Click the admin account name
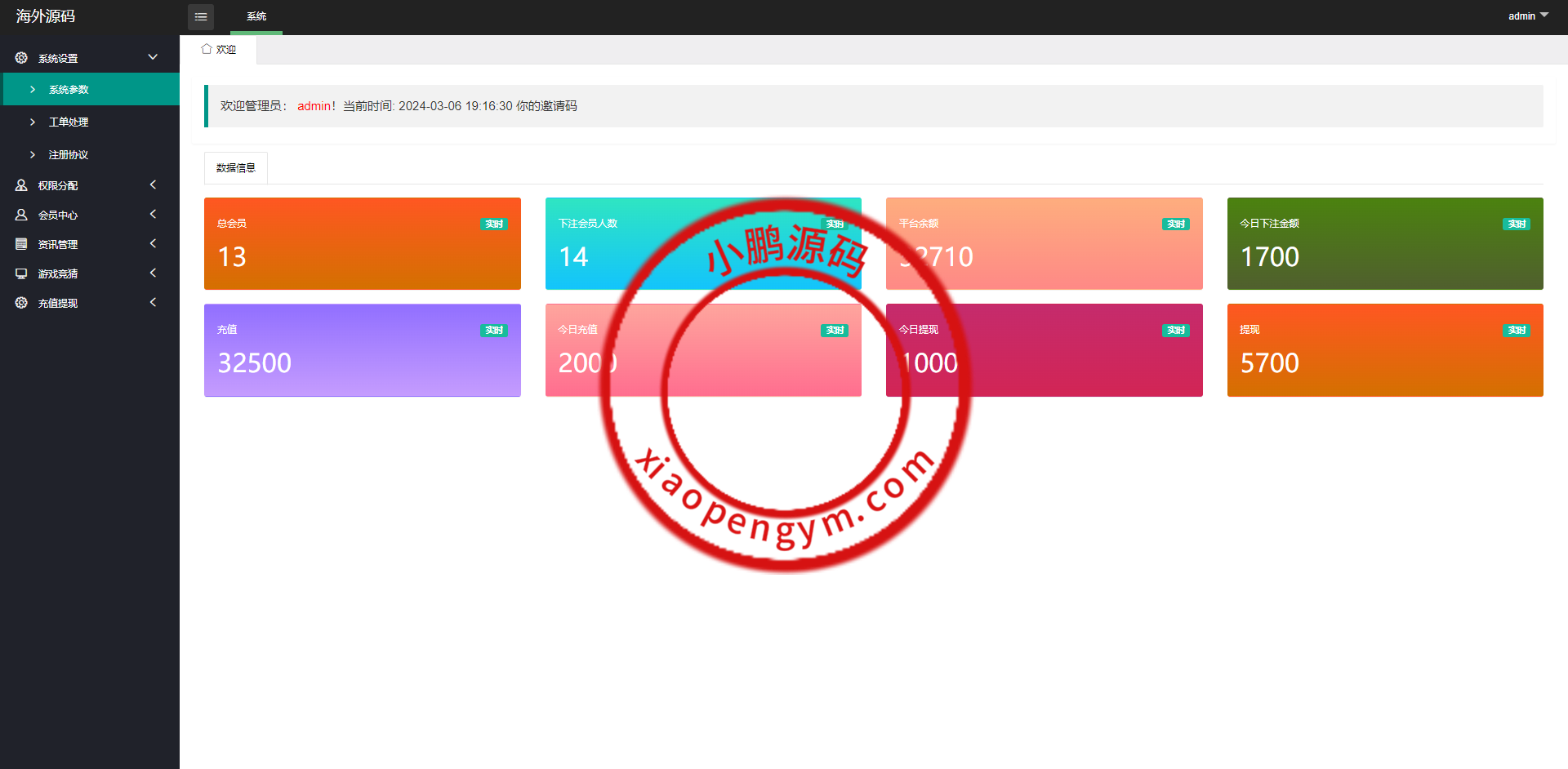Viewport: 1568px width, 769px height. click(x=1521, y=16)
